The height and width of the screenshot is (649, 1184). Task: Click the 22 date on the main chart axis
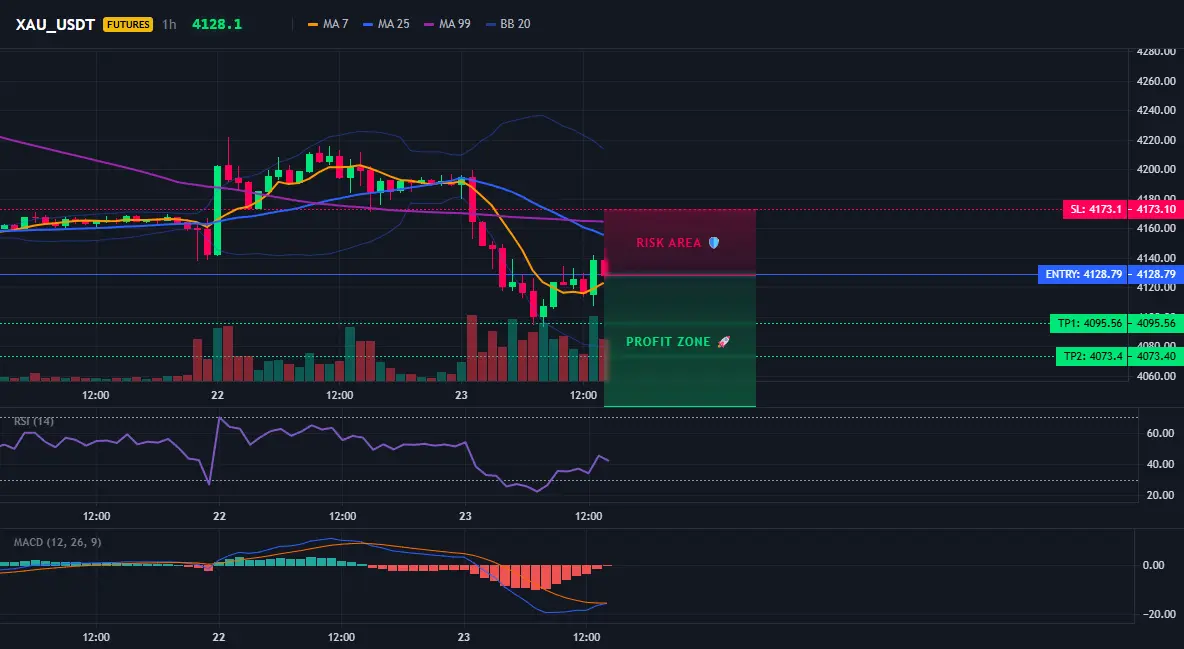click(x=217, y=395)
